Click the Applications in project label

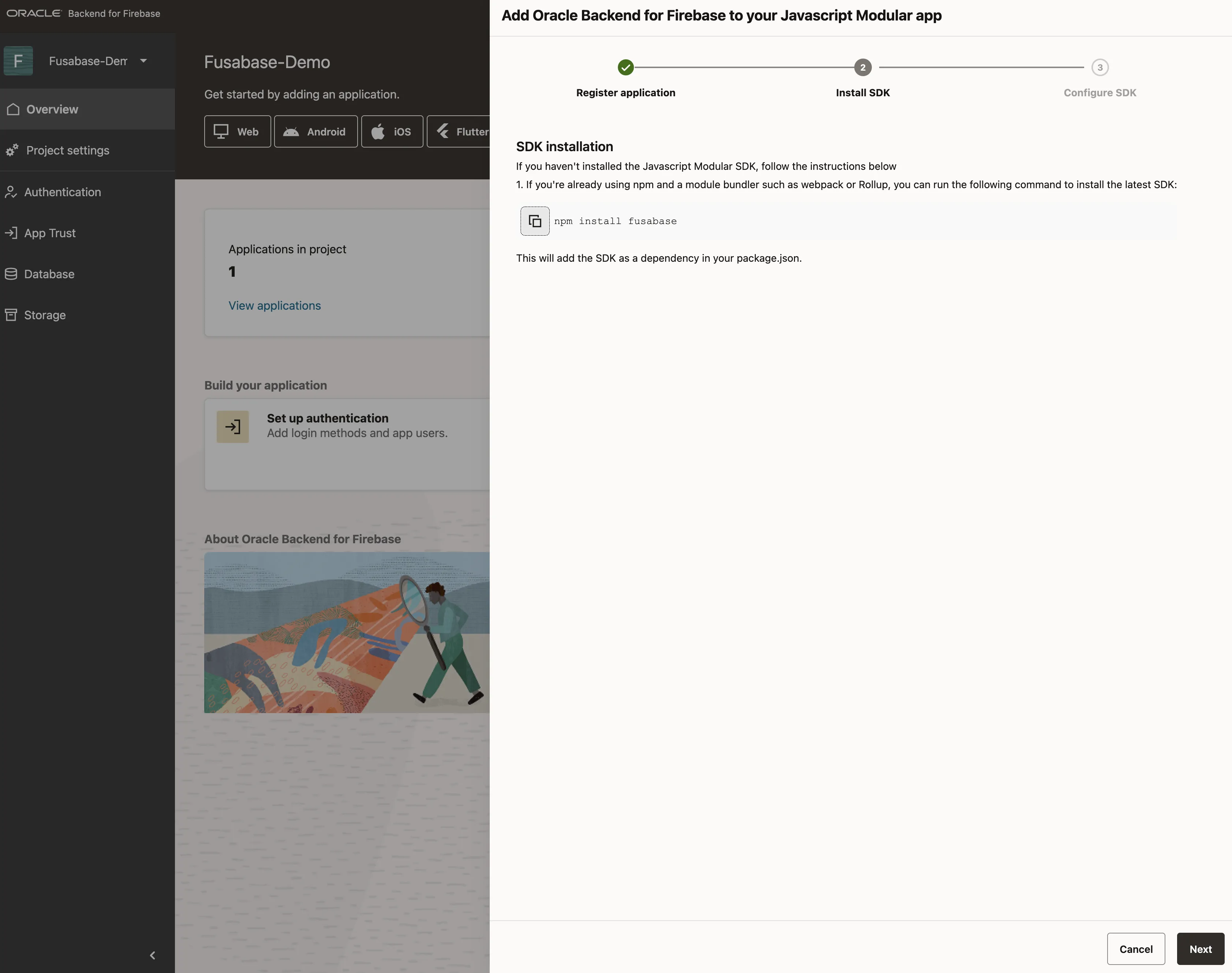click(287, 250)
